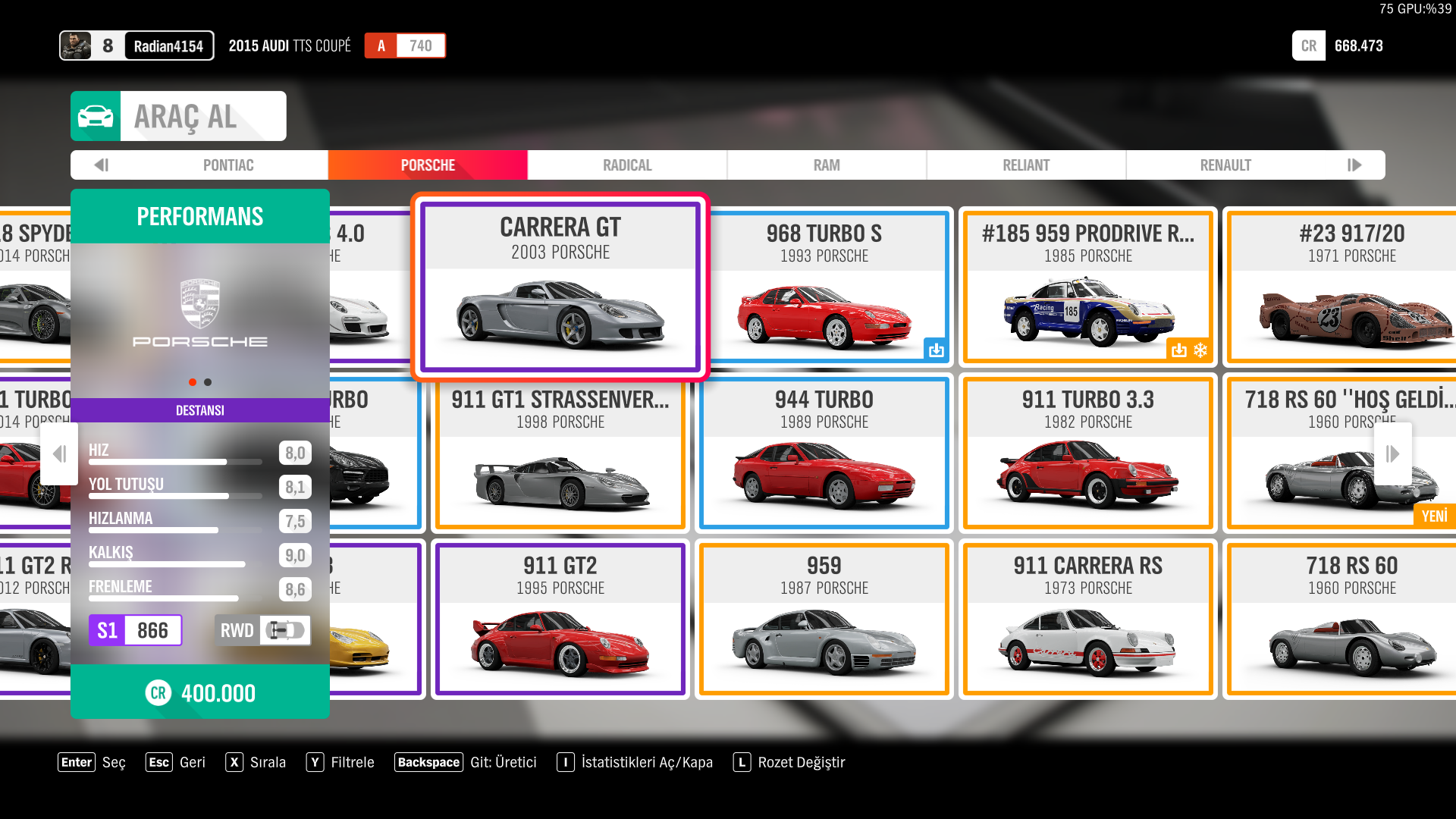Image resolution: width=1456 pixels, height=819 pixels.
Task: Click the download icon on 968 Turbo S
Action: point(937,350)
